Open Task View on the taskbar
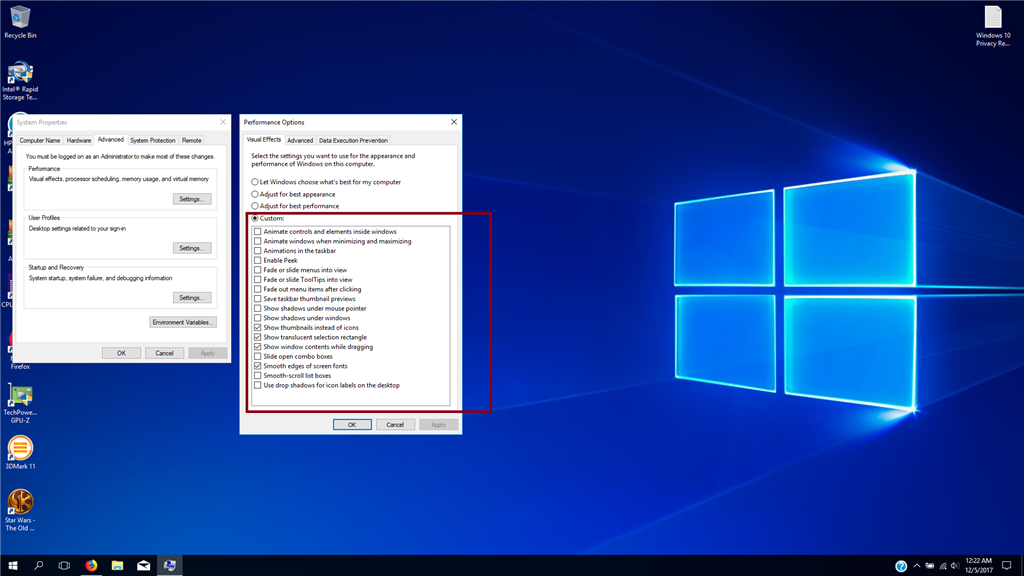 pyautogui.click(x=64, y=566)
